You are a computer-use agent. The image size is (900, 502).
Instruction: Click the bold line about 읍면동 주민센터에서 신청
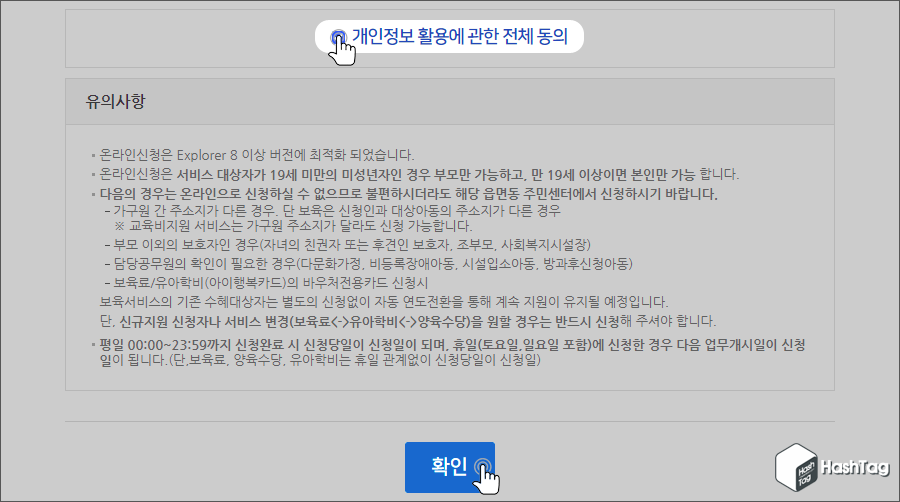tap(408, 194)
